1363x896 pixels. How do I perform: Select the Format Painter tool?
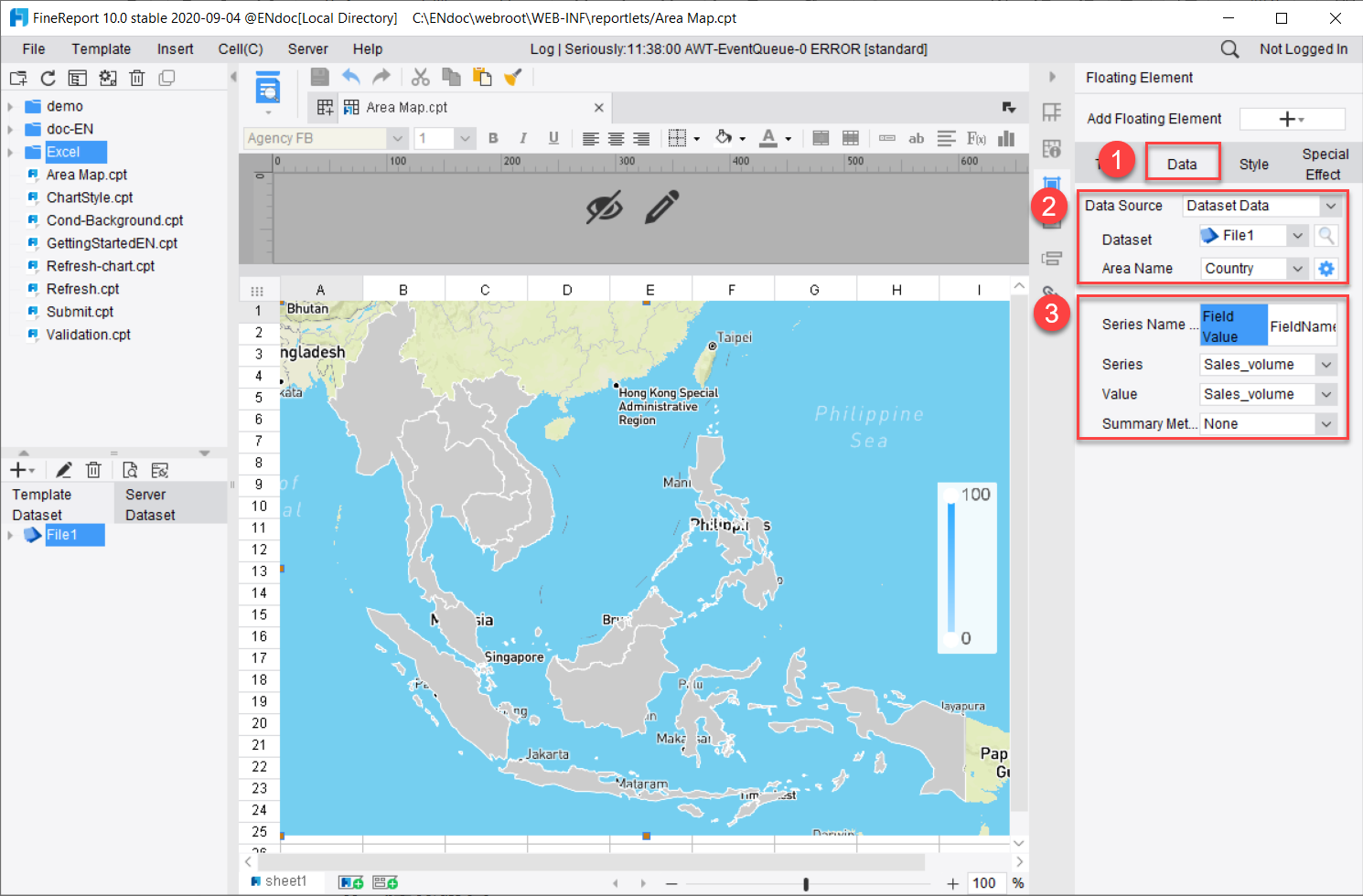coord(515,78)
